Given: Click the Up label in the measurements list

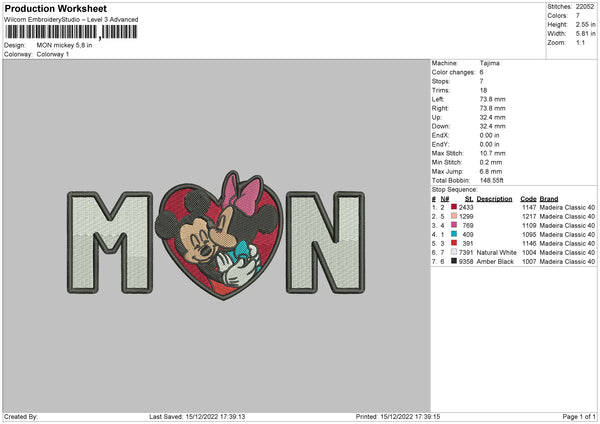Looking at the screenshot, I should (x=437, y=117).
